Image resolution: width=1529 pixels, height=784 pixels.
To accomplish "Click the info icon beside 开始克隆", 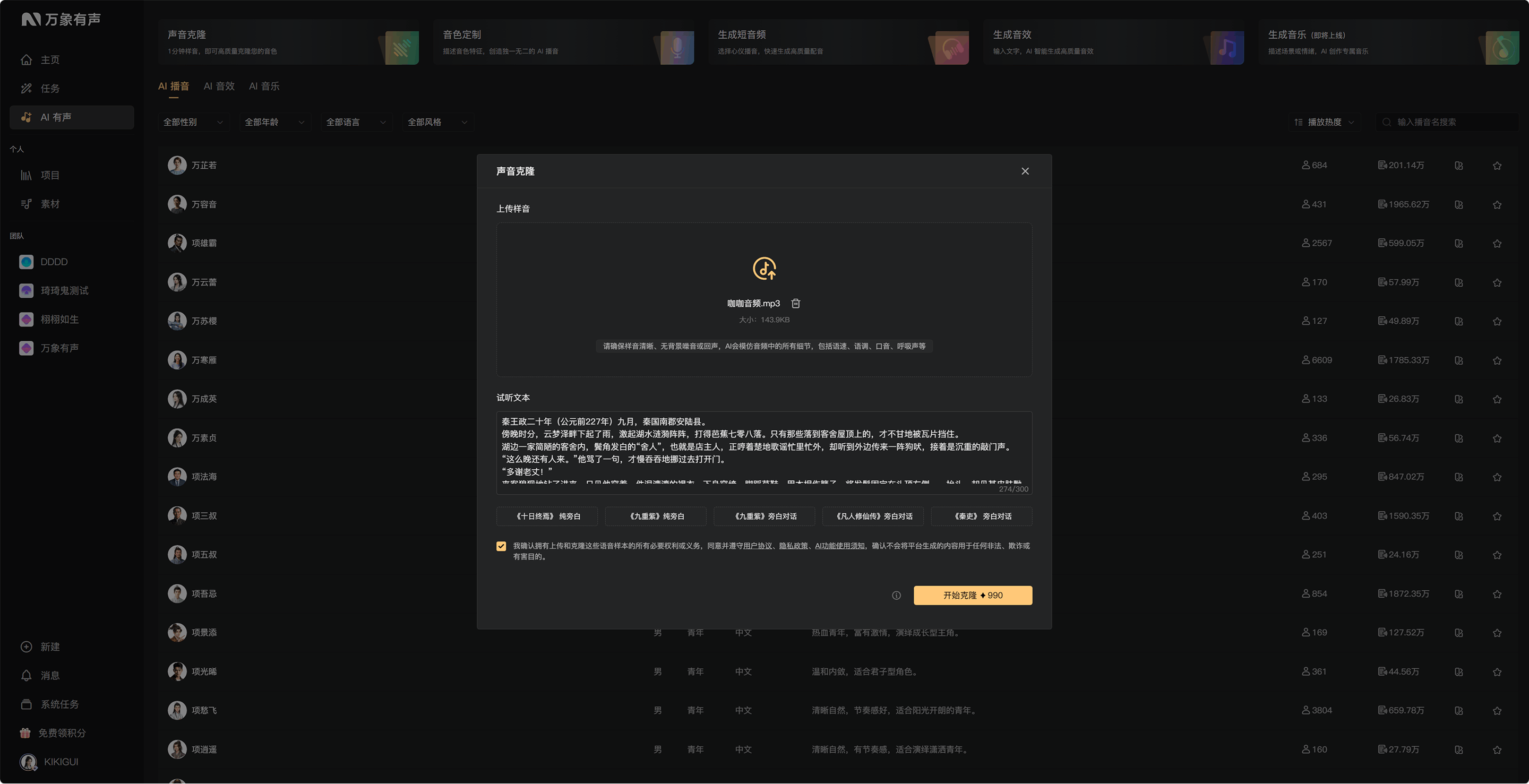I will 896,595.
